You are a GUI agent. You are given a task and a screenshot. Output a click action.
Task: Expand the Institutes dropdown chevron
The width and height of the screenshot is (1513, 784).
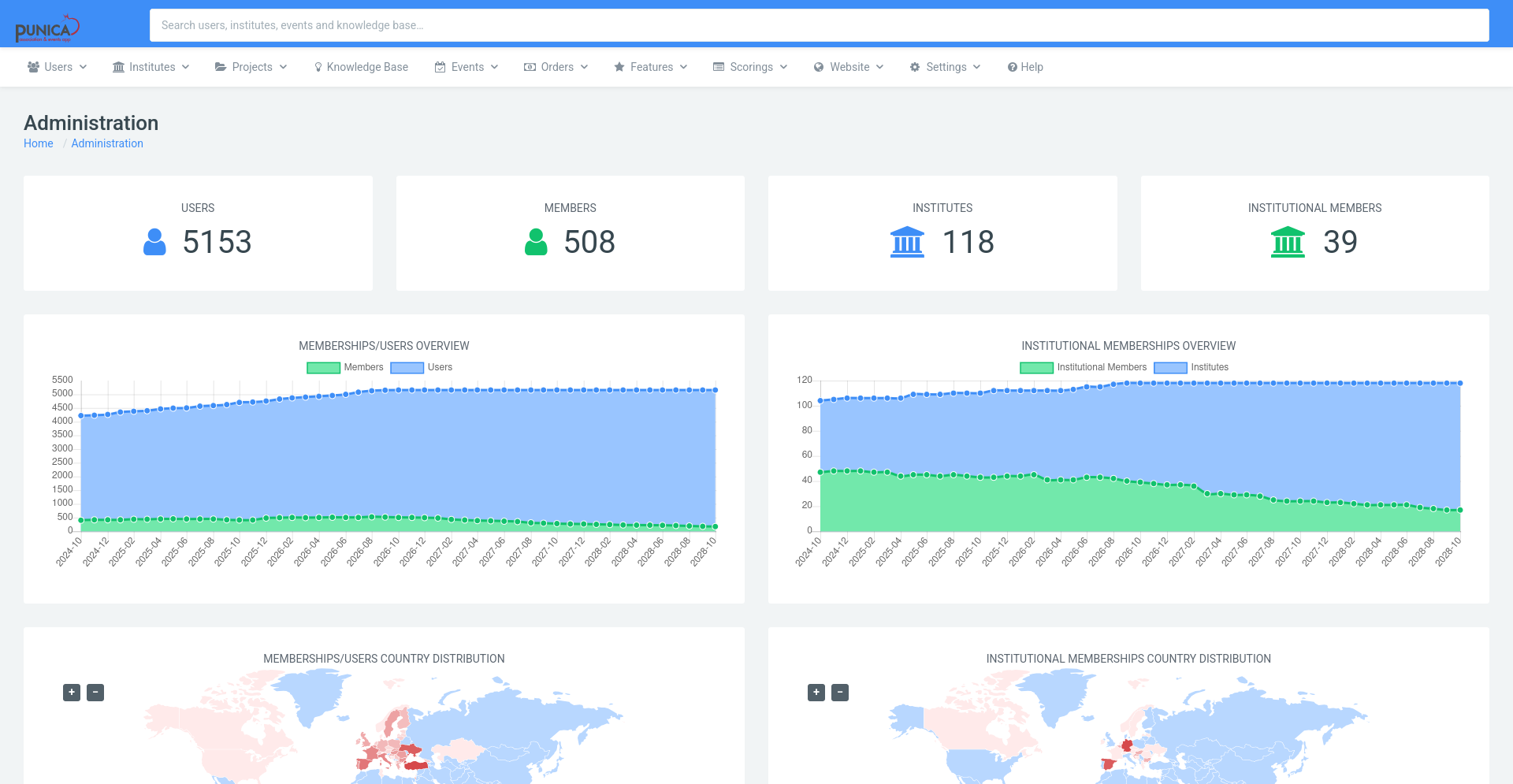(x=186, y=67)
